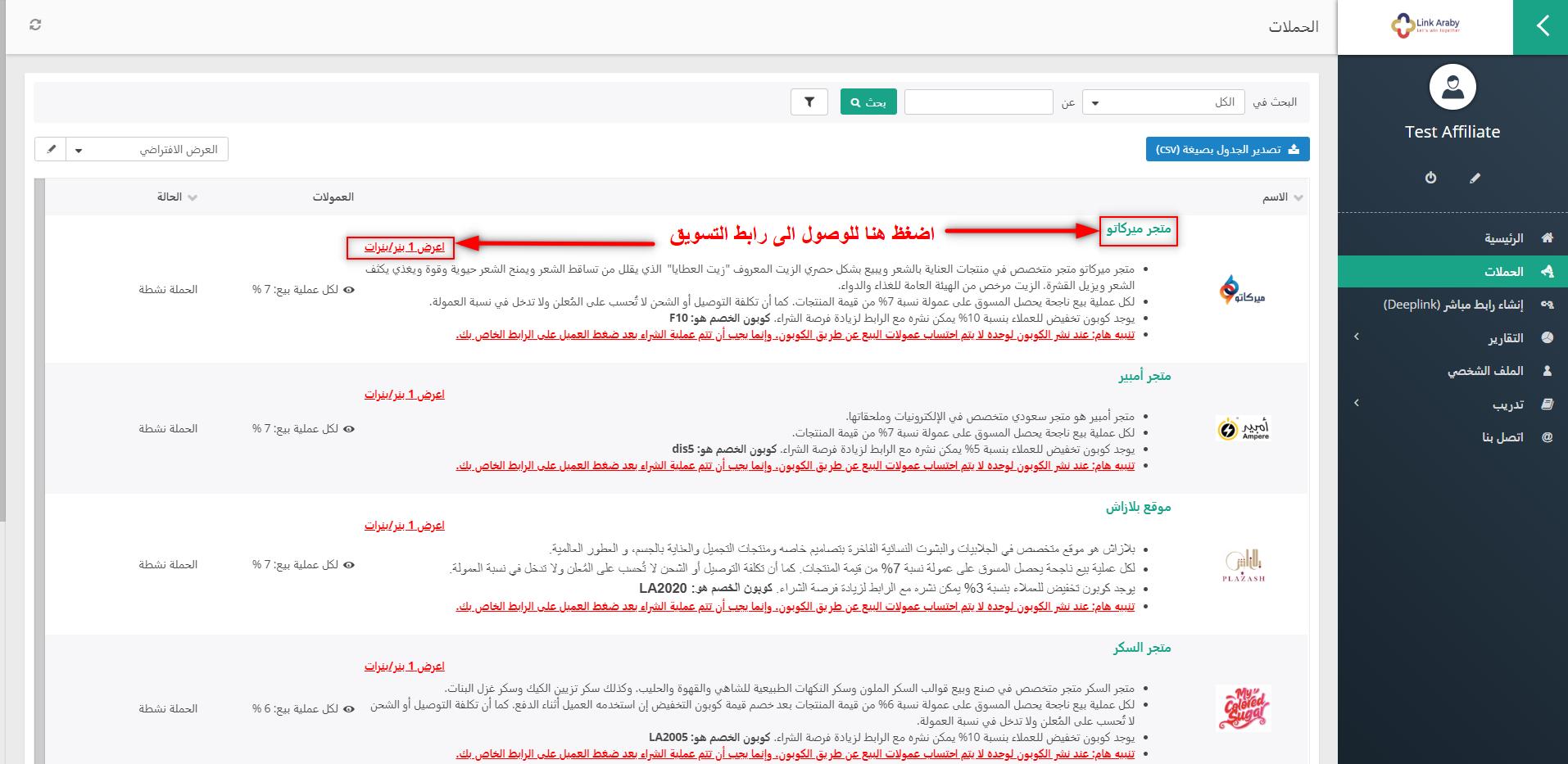Open the متجر أمبير campaign link

1145,377
